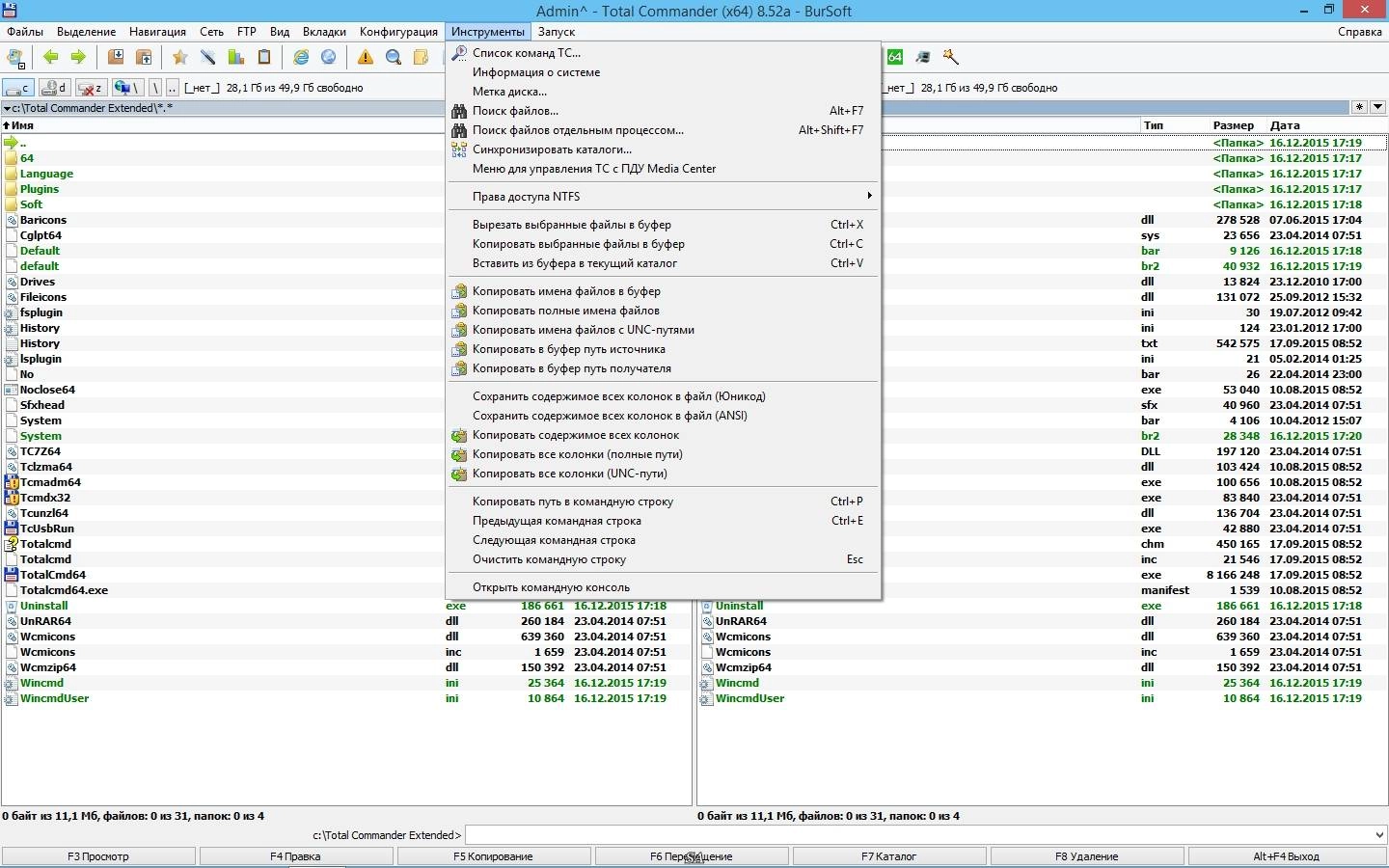Open the Справка menu
The image size is (1389, 868).
coord(1360,31)
